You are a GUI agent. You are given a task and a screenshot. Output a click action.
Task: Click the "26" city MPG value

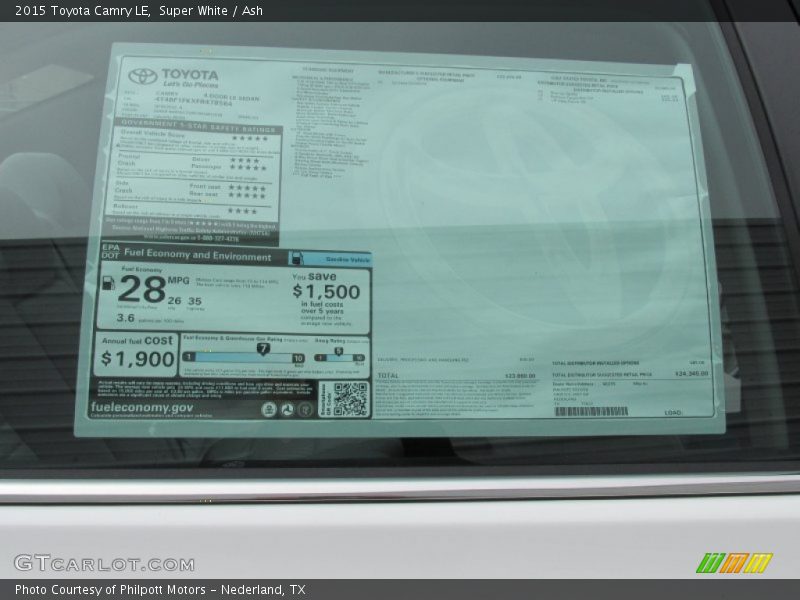click(x=174, y=301)
